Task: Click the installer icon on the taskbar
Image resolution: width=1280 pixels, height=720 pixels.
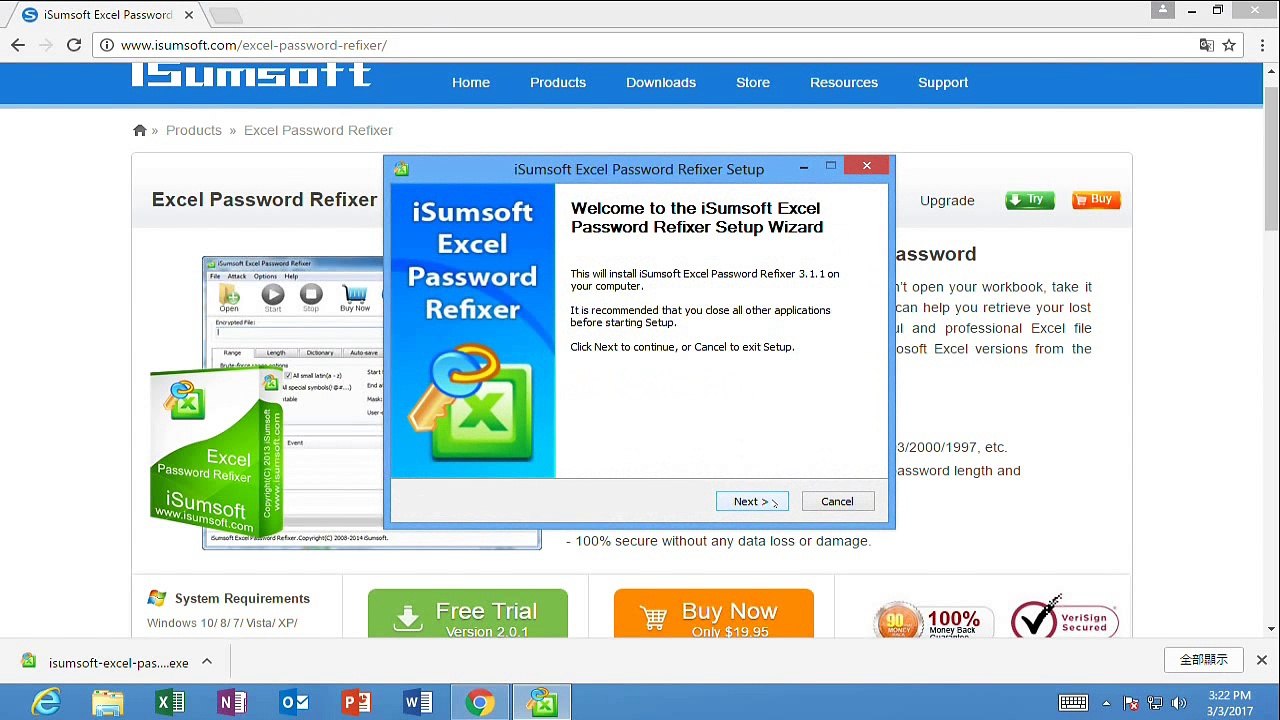Action: (x=542, y=703)
